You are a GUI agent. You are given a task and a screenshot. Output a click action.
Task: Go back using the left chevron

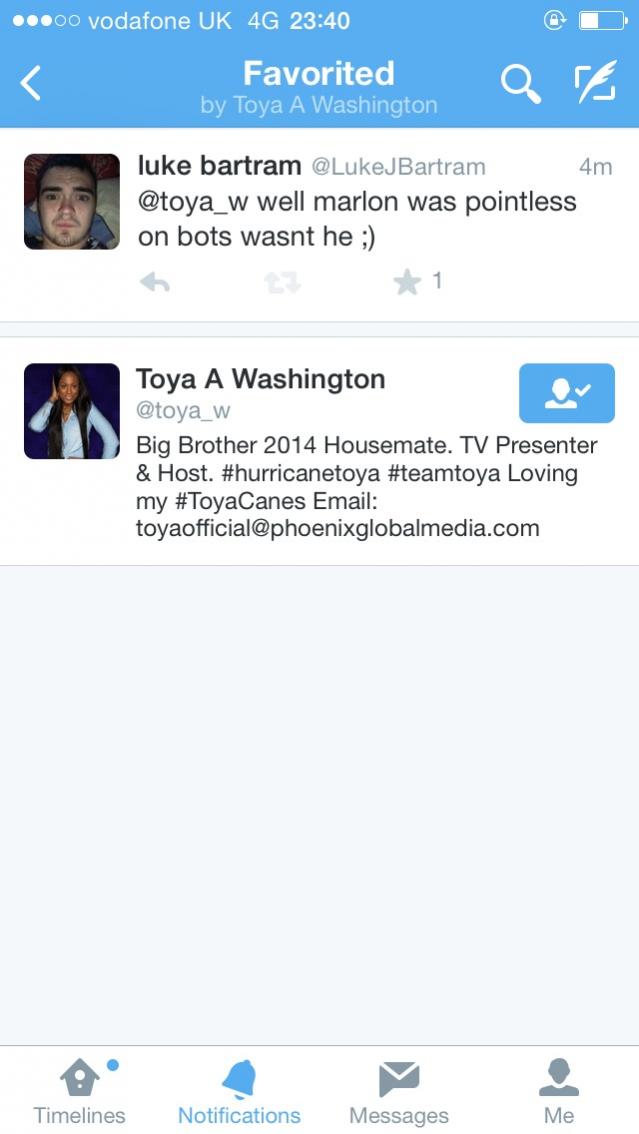click(30, 82)
